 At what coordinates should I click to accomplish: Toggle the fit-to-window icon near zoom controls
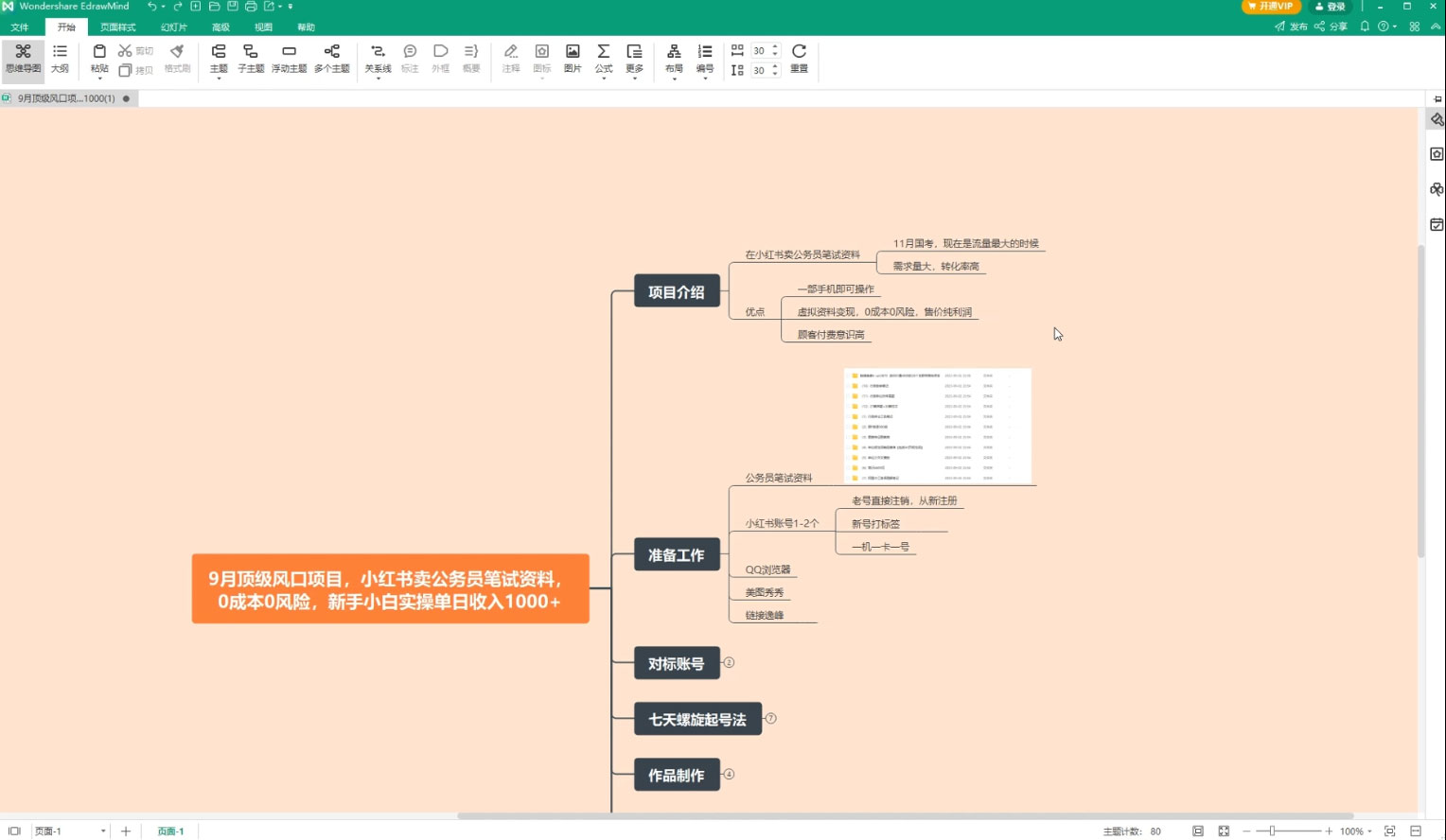(1388, 831)
